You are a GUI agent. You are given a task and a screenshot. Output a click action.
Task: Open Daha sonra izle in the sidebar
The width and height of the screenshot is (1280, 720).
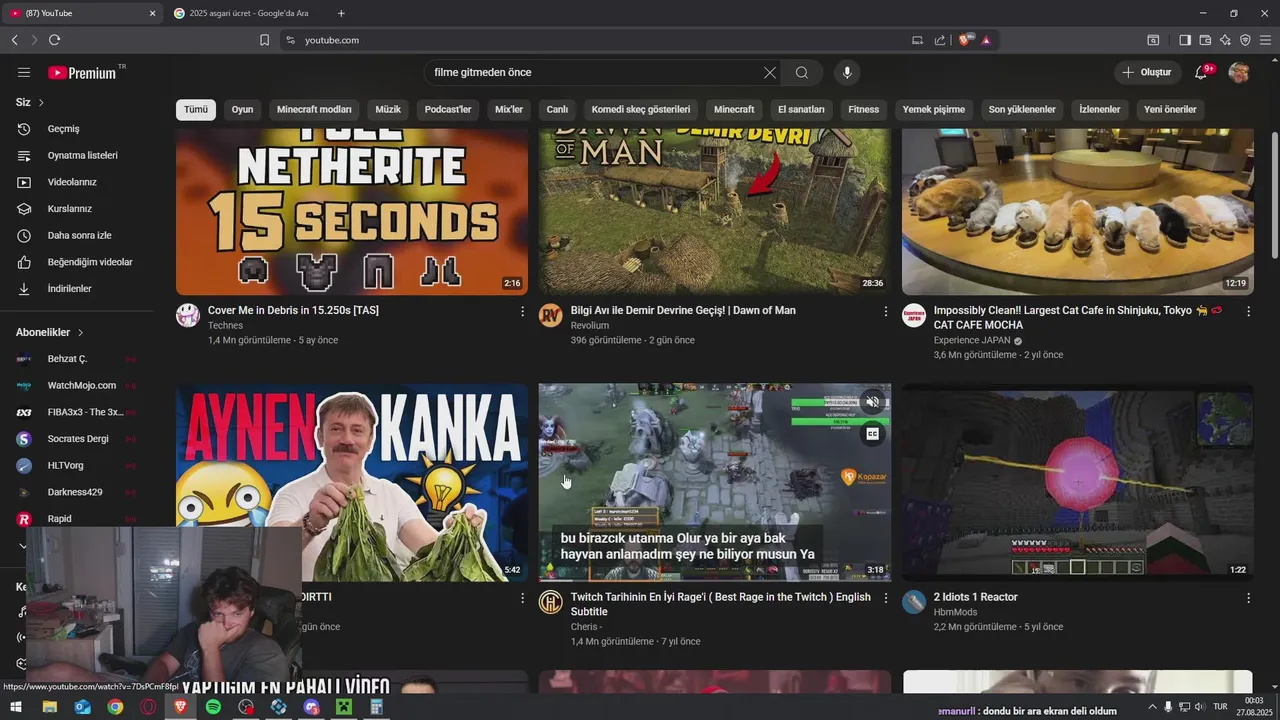click(82, 235)
